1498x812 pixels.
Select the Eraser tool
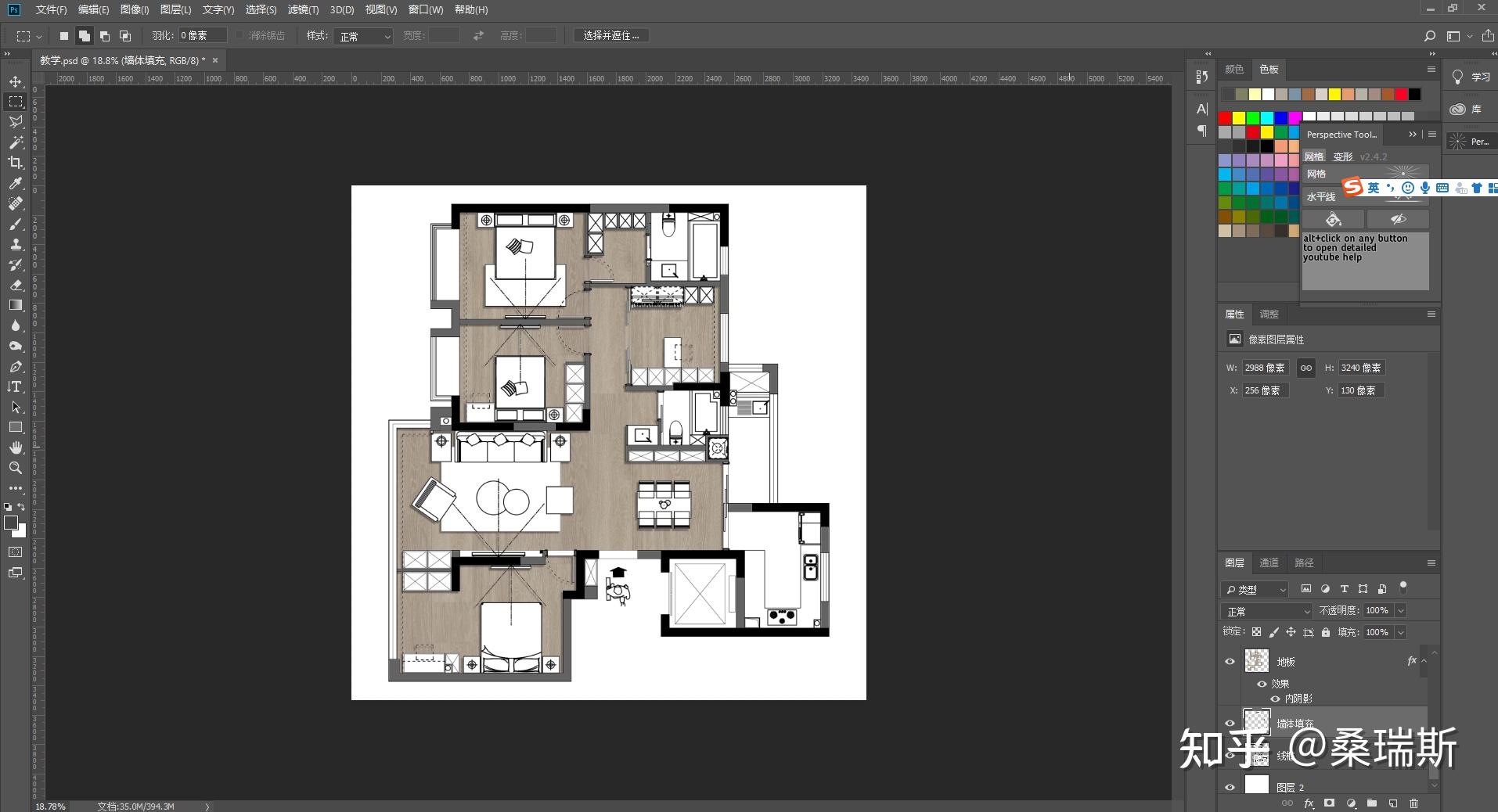[16, 285]
